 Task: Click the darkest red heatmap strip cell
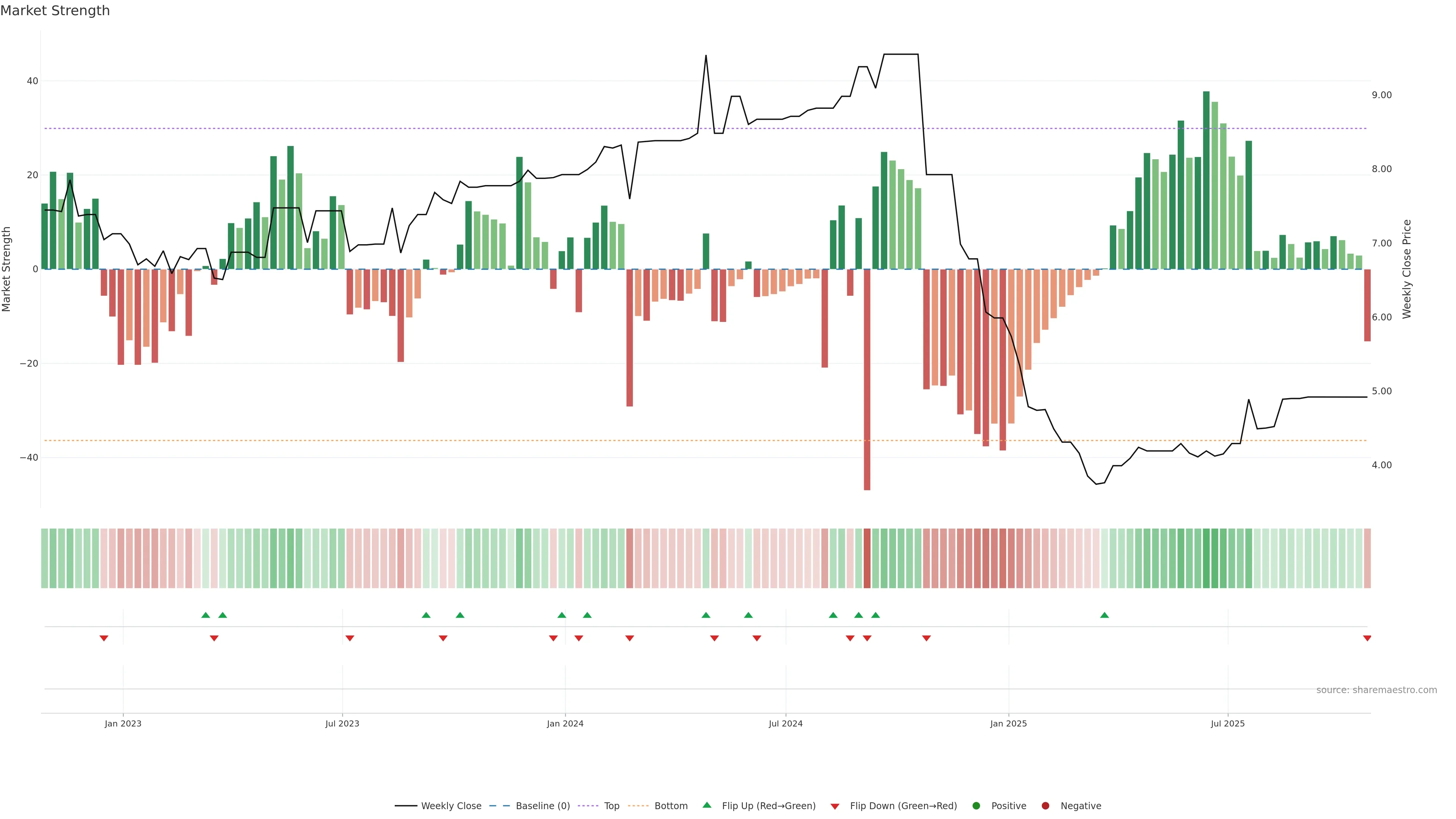click(x=867, y=559)
